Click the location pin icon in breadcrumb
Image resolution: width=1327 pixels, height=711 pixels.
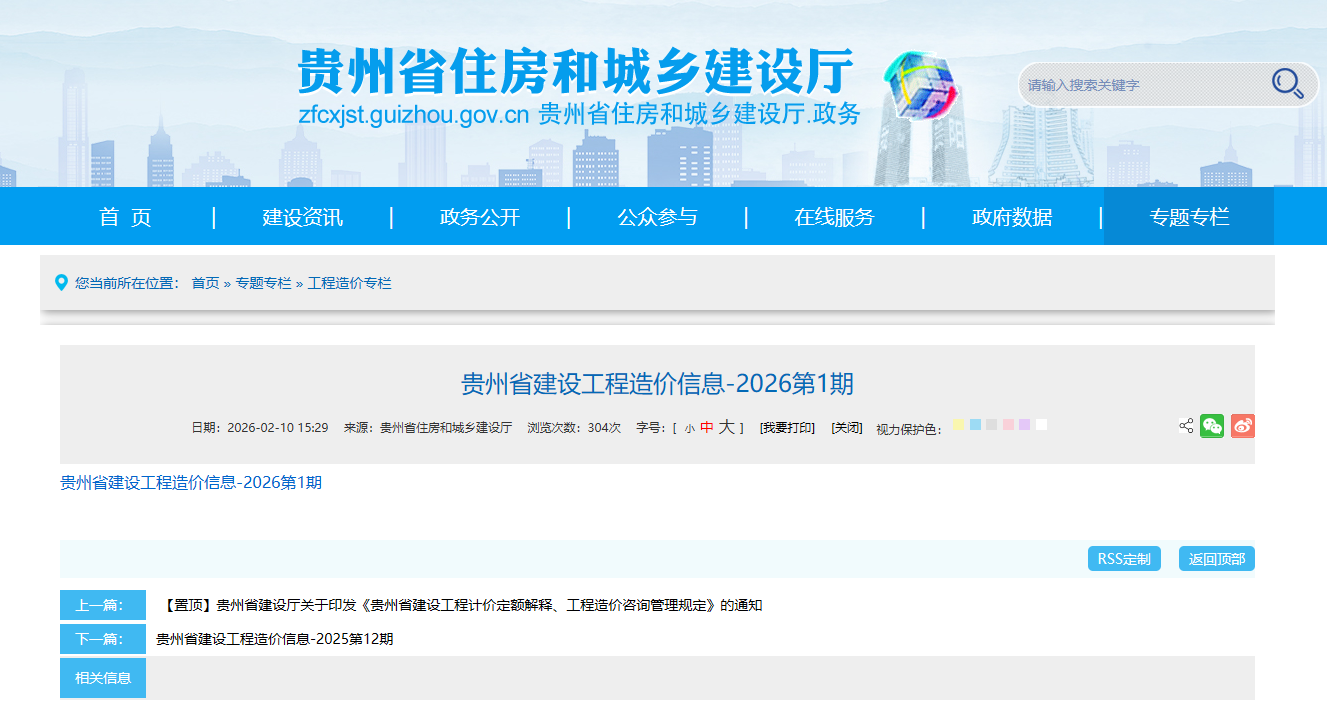click(x=61, y=283)
